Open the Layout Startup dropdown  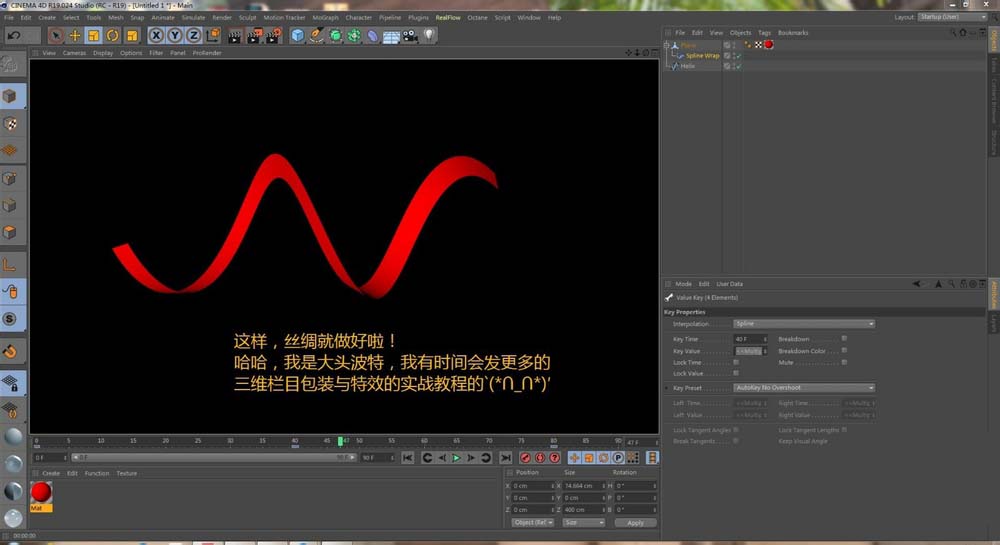point(953,17)
